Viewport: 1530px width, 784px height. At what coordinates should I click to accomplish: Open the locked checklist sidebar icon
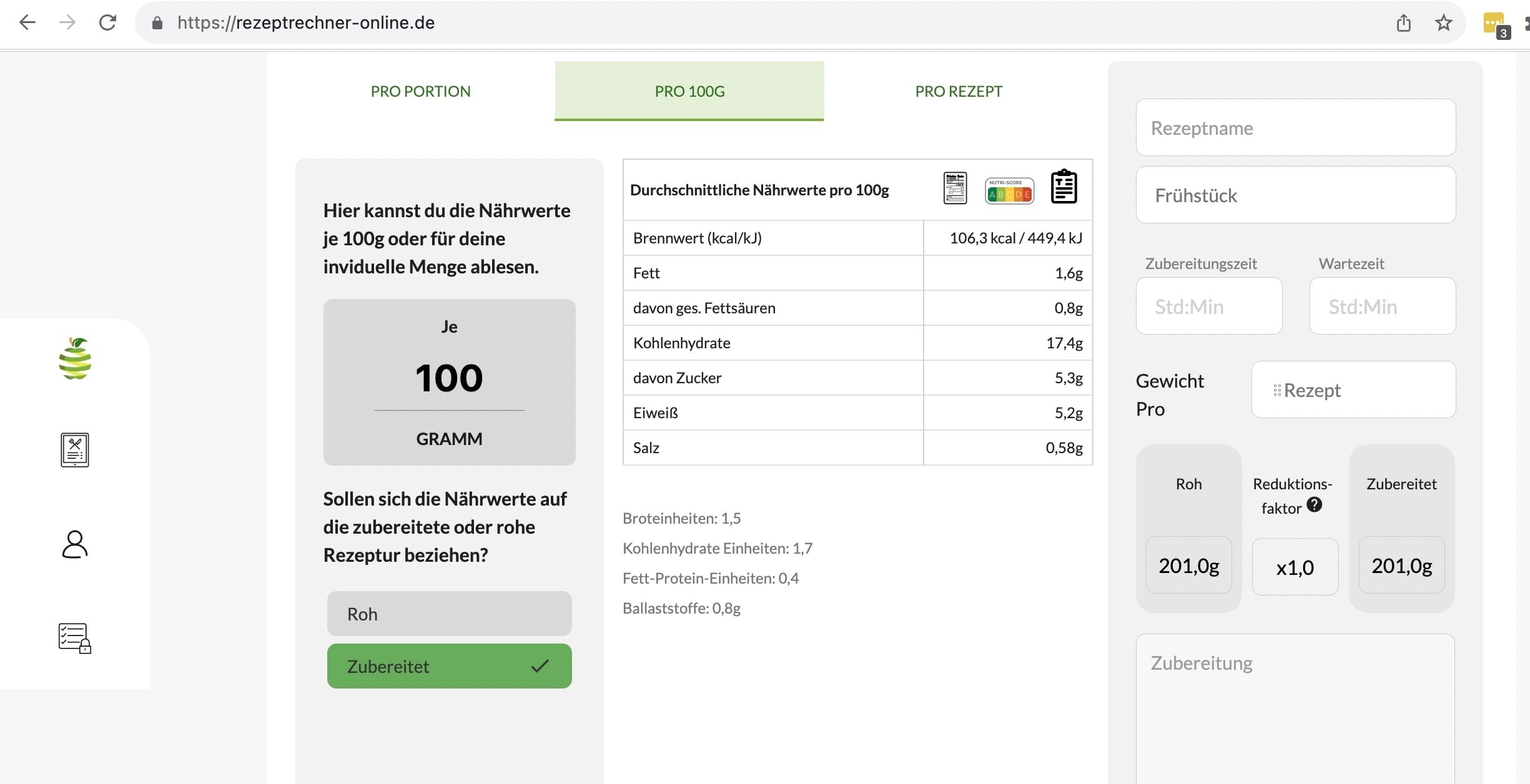(75, 638)
